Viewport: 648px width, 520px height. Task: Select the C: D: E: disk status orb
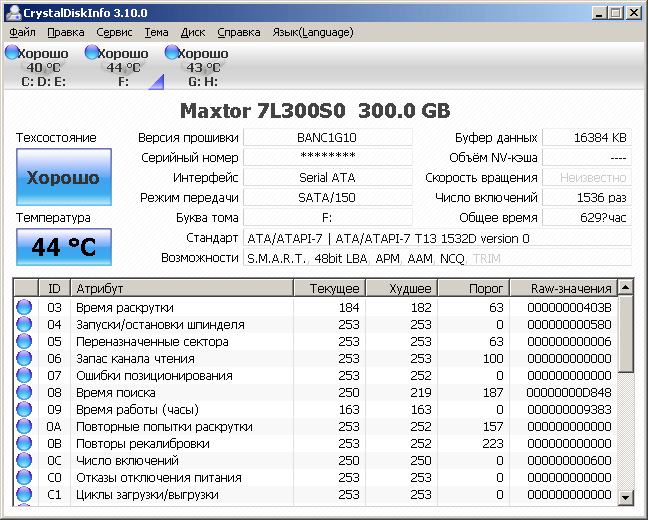coord(11,52)
